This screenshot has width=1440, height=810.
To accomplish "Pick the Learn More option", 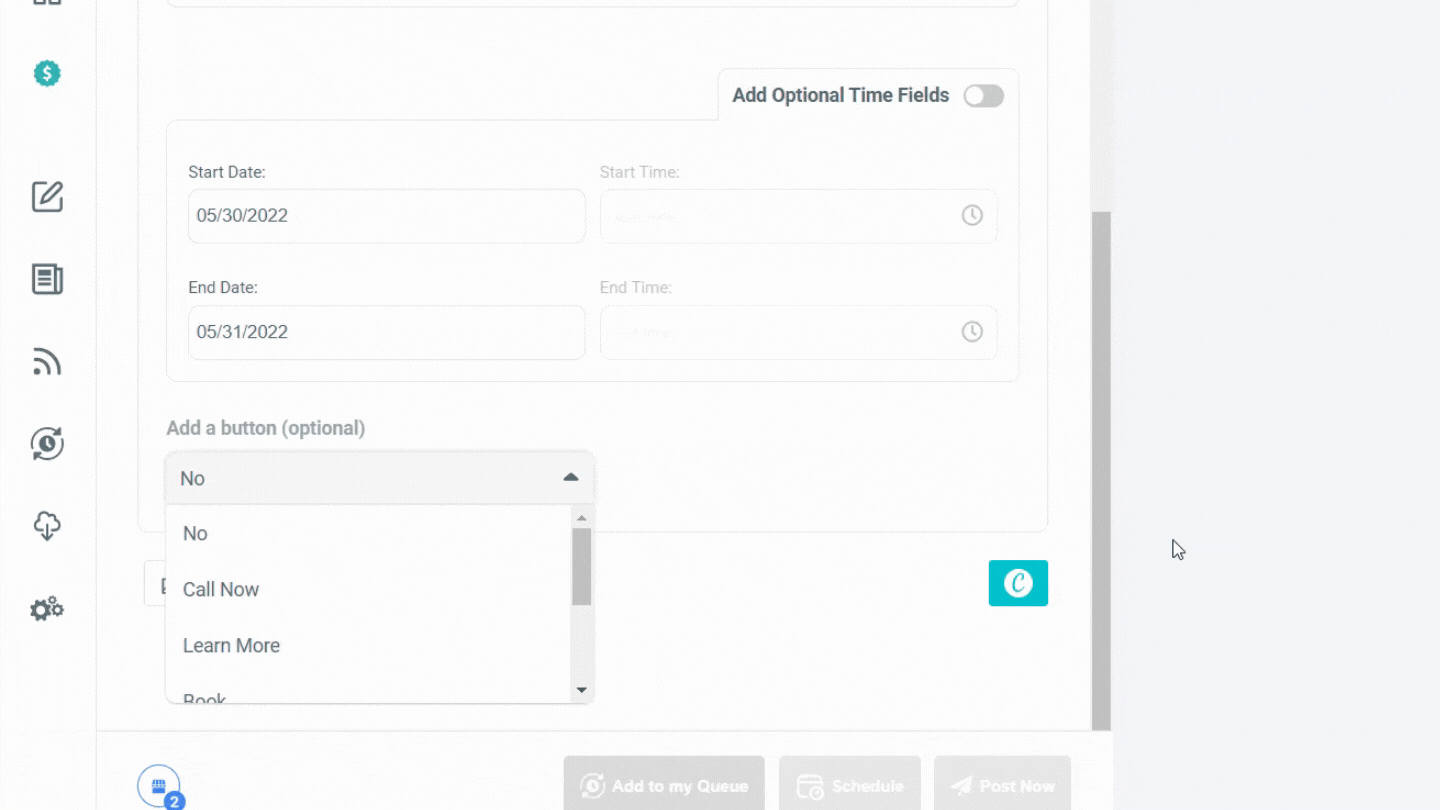I will pos(231,645).
